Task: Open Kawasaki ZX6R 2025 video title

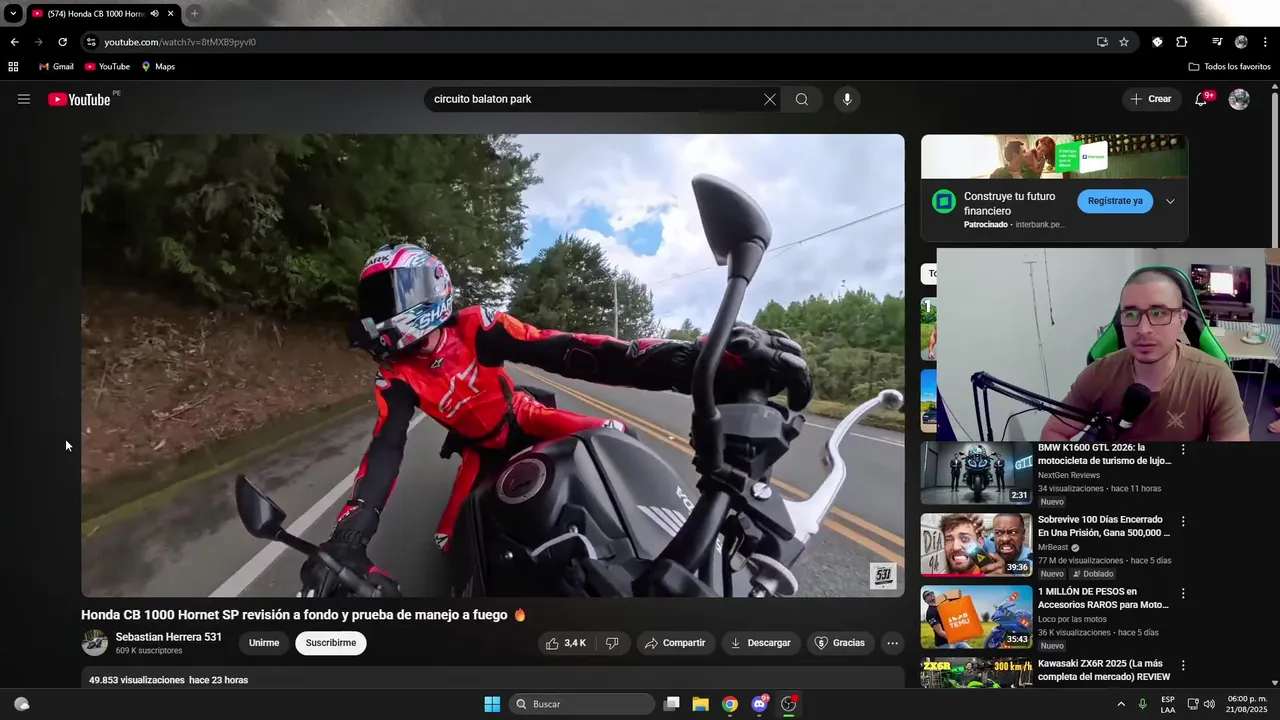Action: [x=1104, y=670]
